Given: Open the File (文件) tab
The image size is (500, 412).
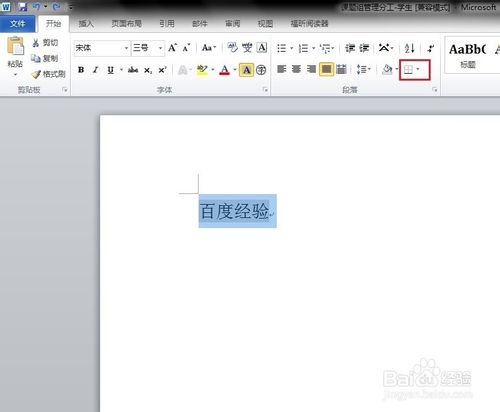Looking at the screenshot, I should (x=17, y=24).
